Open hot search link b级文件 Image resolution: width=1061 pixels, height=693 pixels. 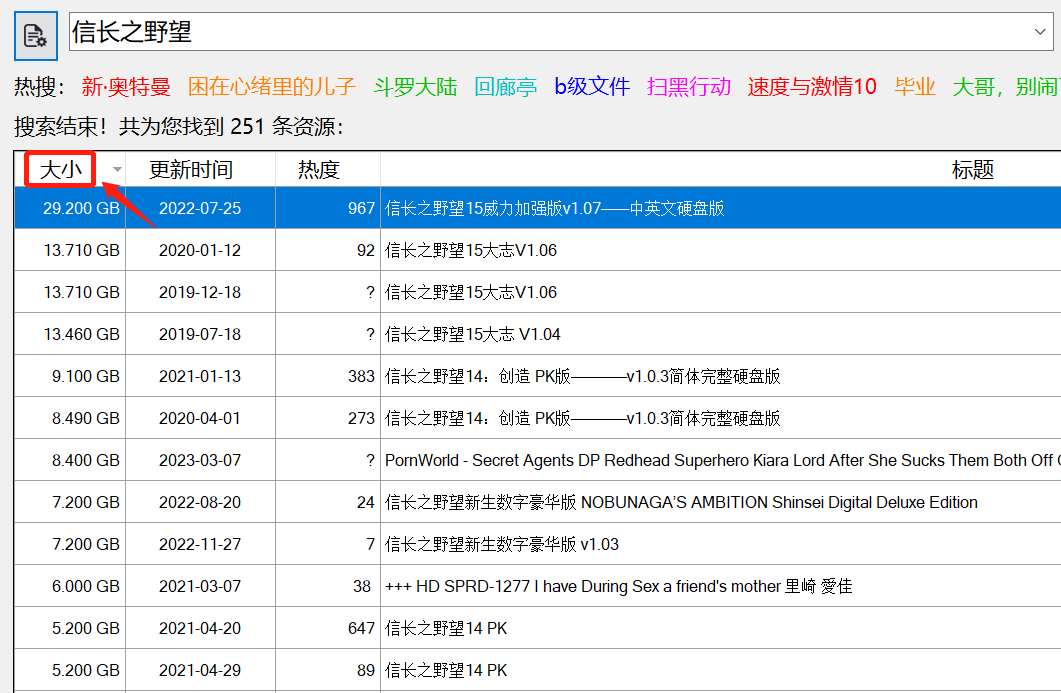(592, 87)
